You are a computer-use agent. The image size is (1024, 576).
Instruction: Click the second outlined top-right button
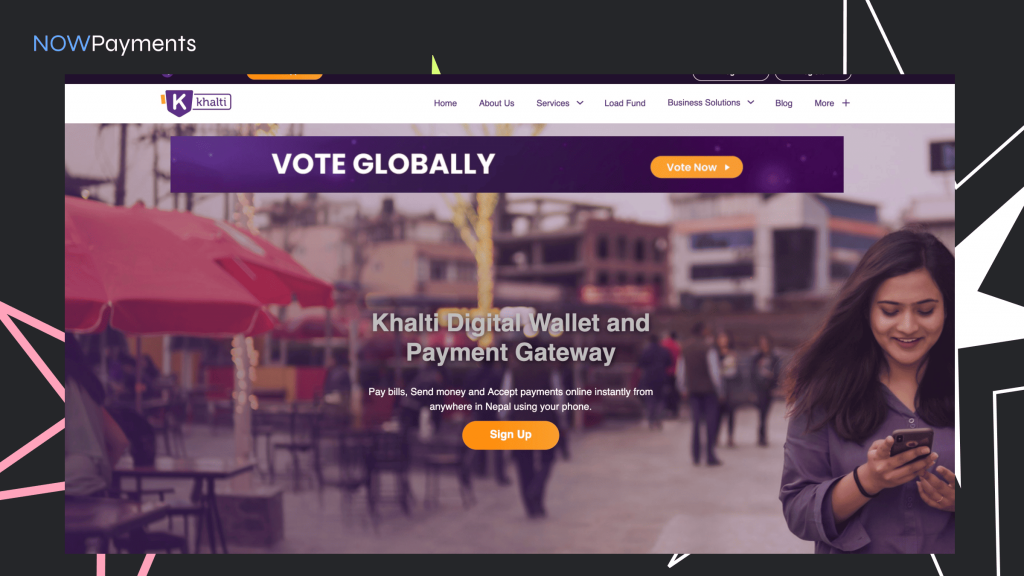click(x=812, y=77)
